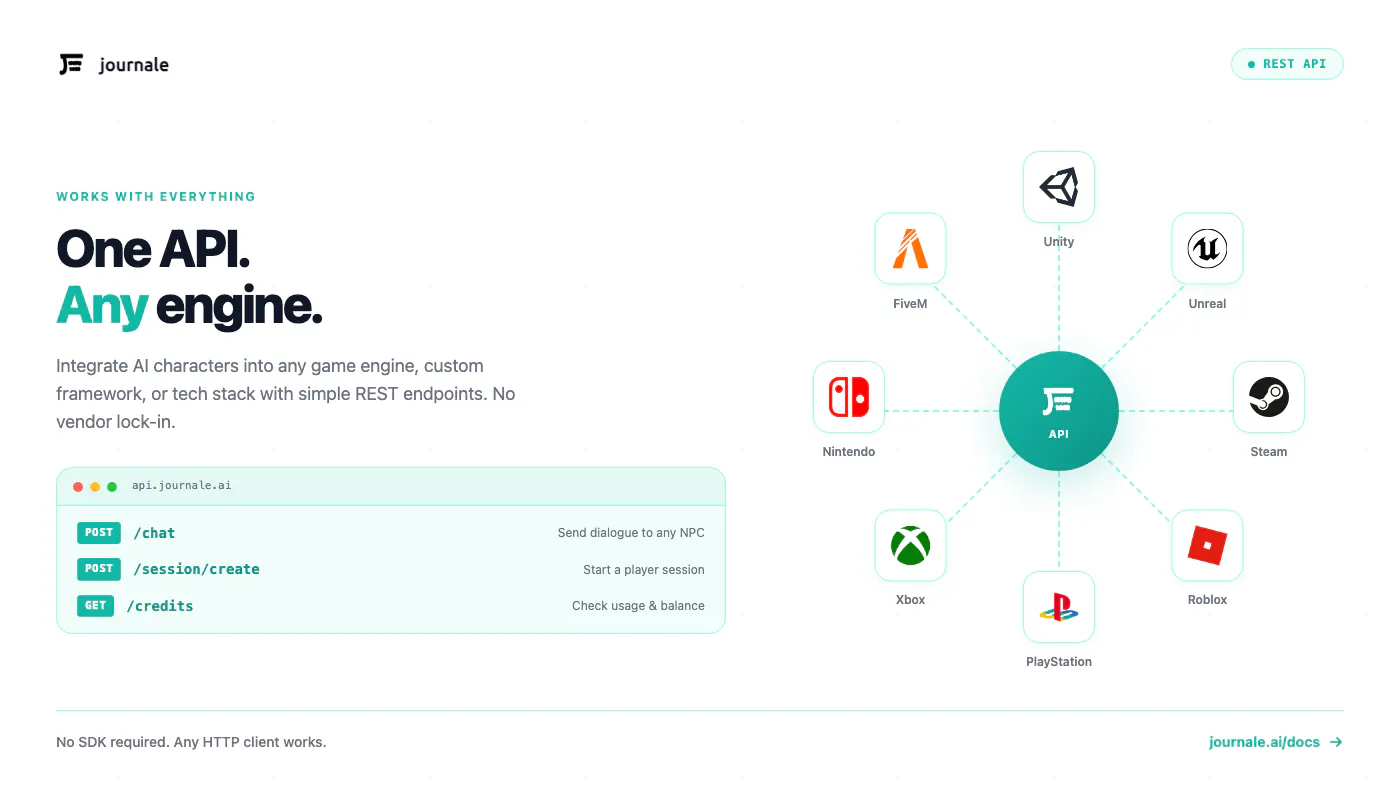The image size is (1400, 800).
Task: Select the Roblox platform icon
Action: click(x=1207, y=545)
